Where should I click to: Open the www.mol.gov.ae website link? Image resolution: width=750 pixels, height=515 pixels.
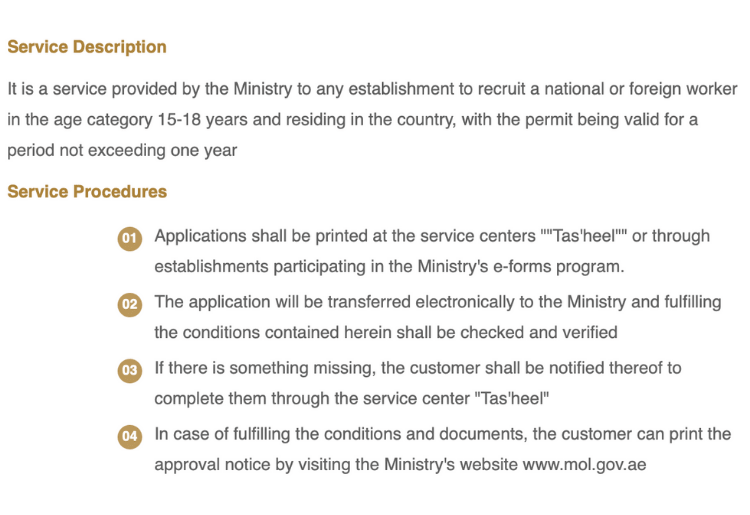coord(584,465)
